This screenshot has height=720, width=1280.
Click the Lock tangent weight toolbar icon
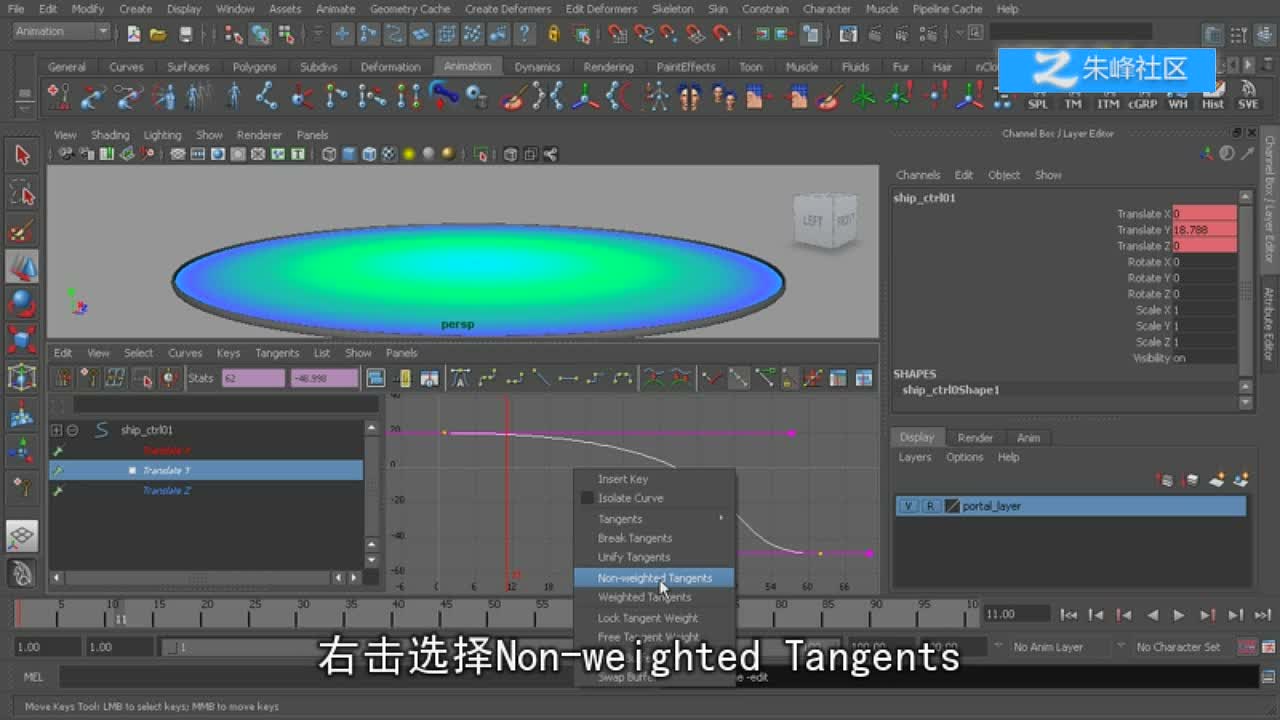coord(790,378)
